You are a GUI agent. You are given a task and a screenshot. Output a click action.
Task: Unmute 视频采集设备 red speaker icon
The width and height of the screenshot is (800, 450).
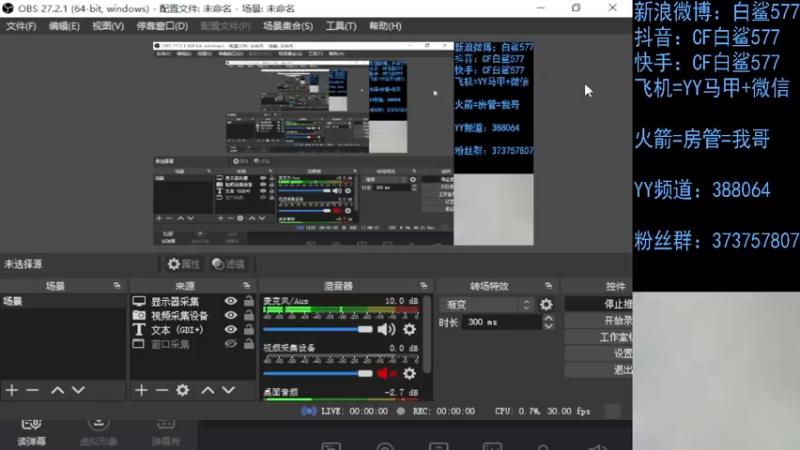point(386,373)
